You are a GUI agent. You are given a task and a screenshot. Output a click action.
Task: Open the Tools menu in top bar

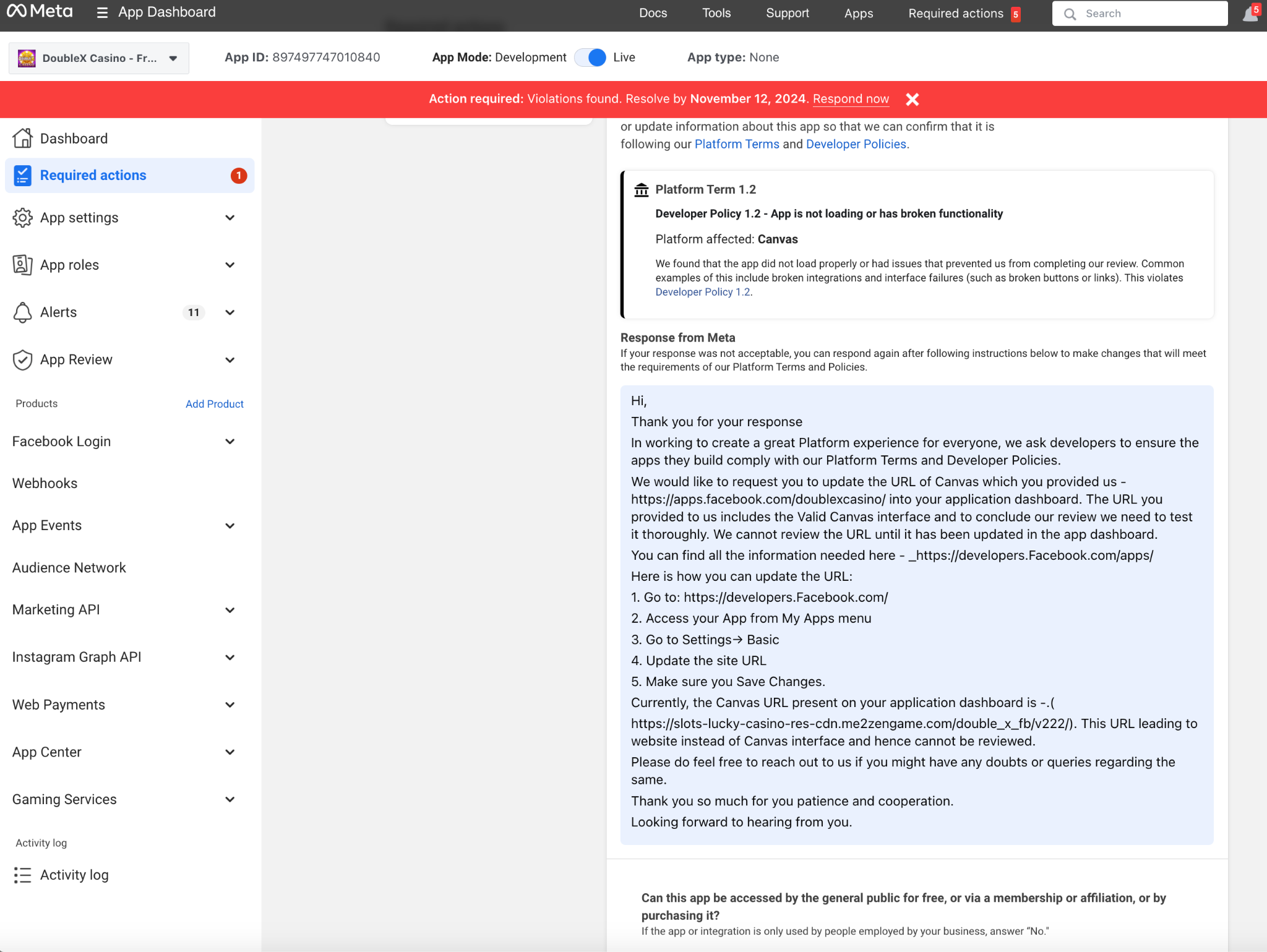[716, 13]
